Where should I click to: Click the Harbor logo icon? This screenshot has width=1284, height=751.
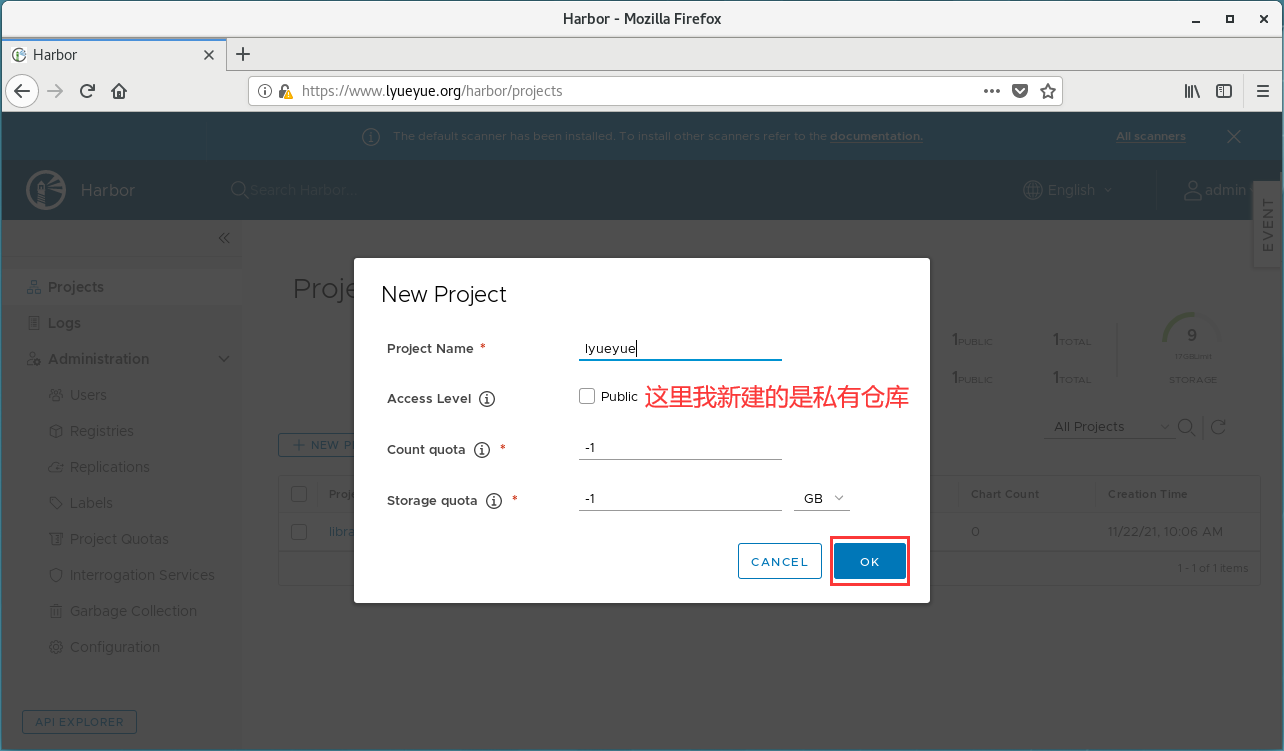pyautogui.click(x=44, y=190)
